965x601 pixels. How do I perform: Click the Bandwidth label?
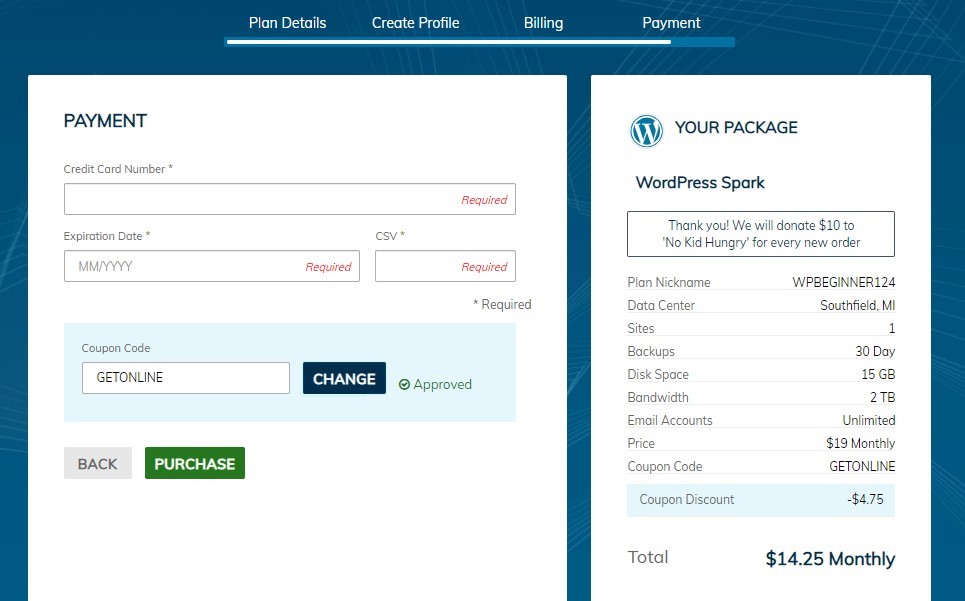click(x=658, y=397)
